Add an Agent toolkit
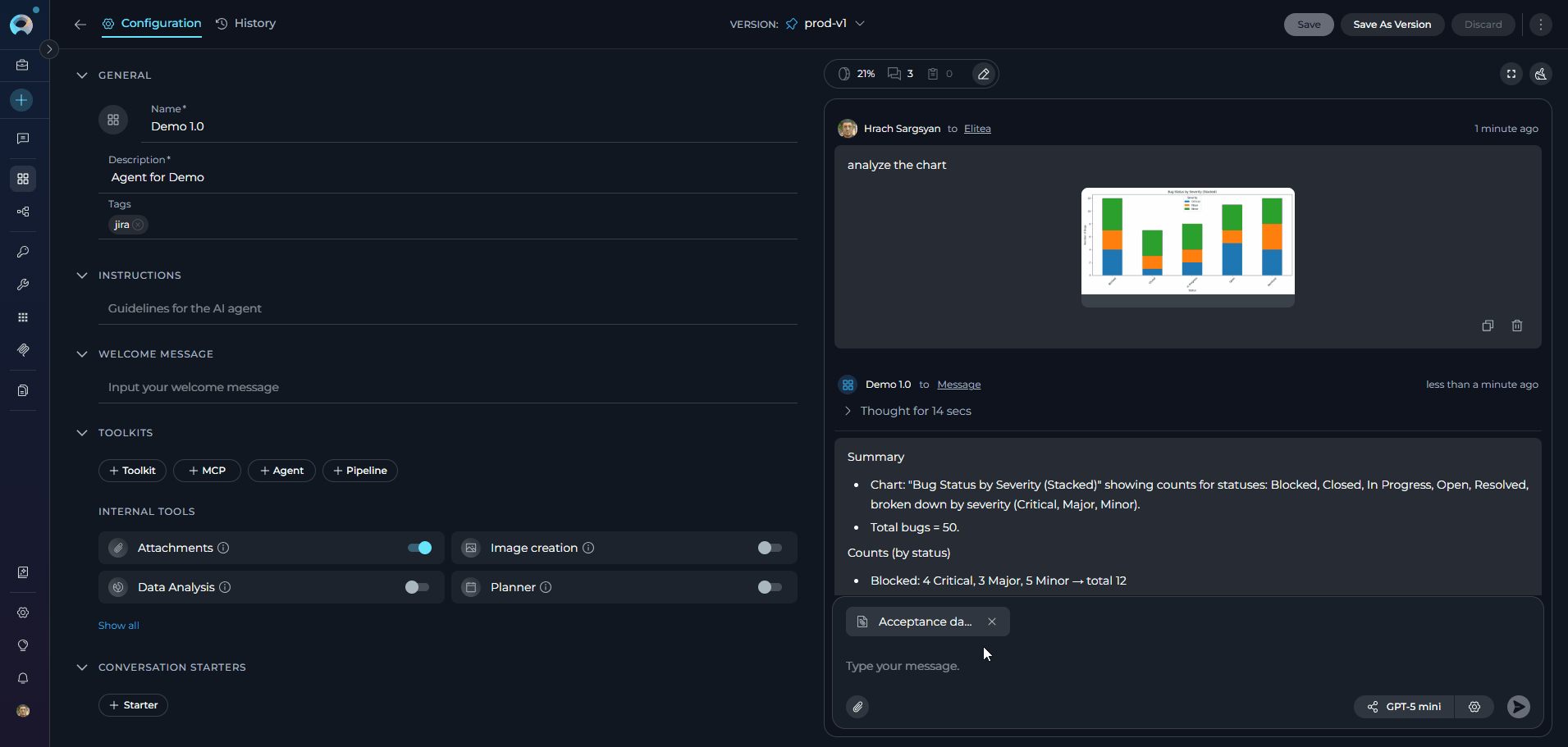The width and height of the screenshot is (1568, 747). point(281,471)
